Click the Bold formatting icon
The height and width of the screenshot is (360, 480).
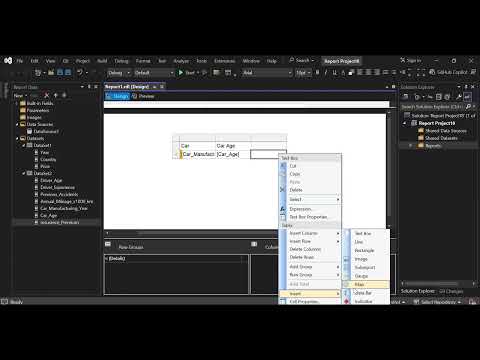tap(317, 72)
